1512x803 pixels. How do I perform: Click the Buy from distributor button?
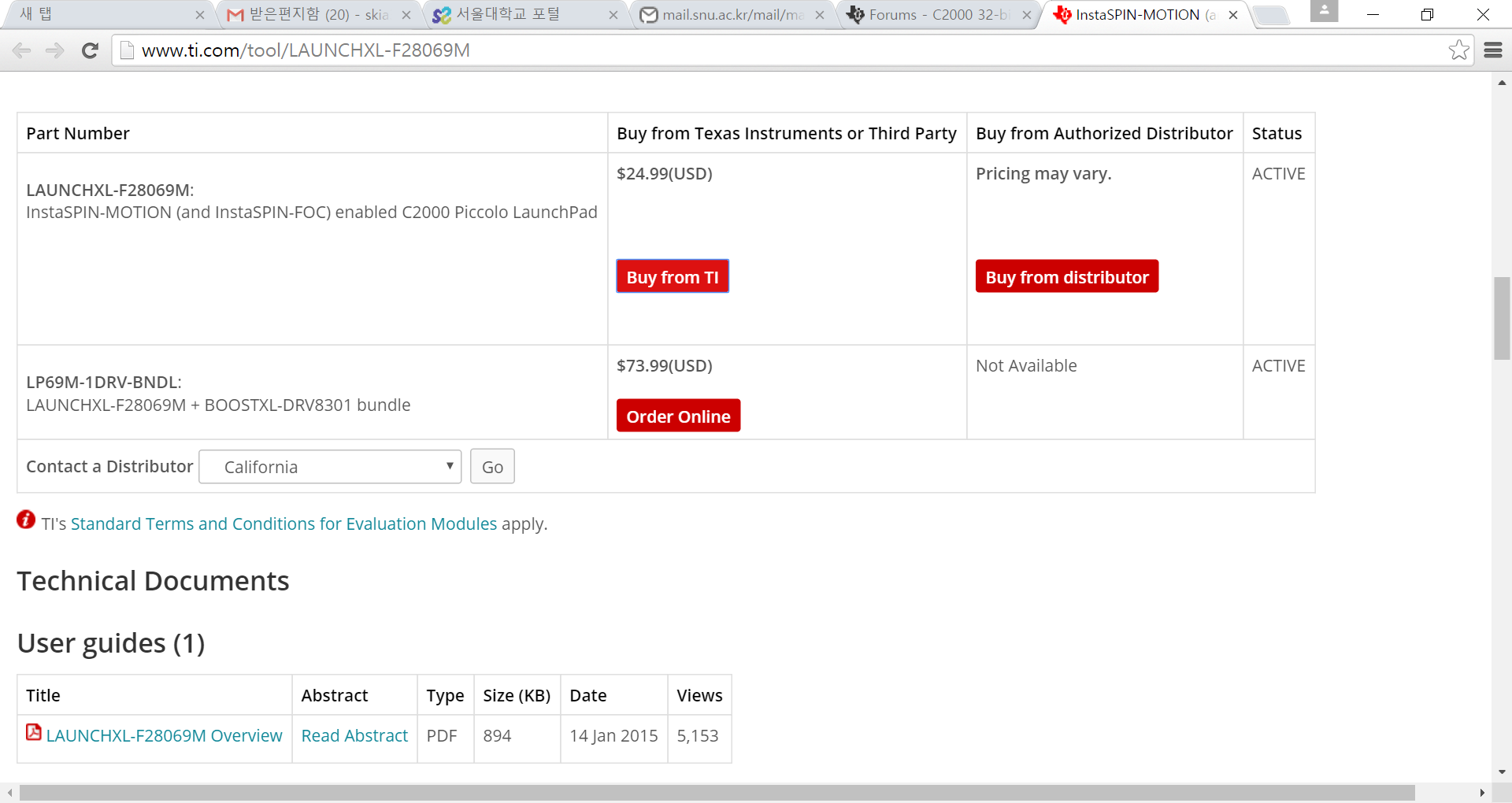[x=1067, y=276]
